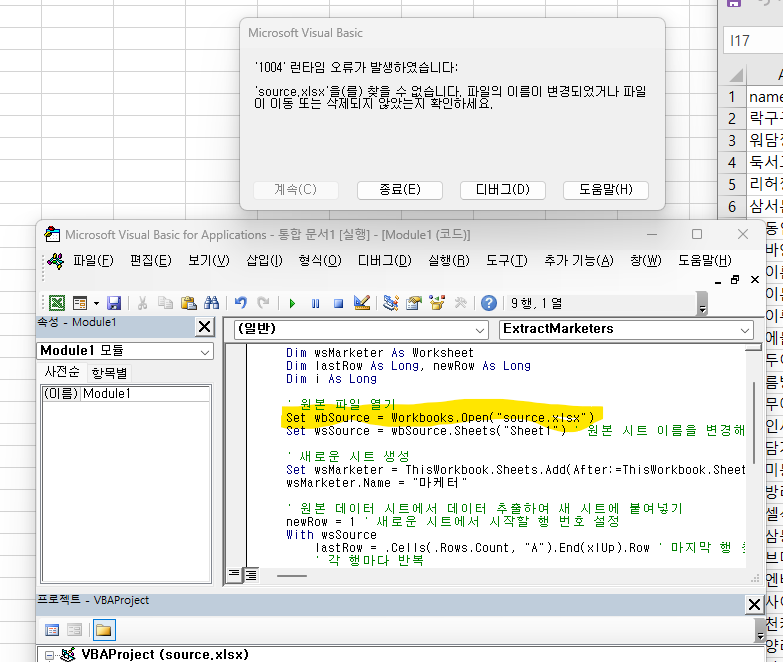Screen dimensions: 783x662
Task: Click the 디버그(D) button in error dialog
Action: [503, 190]
